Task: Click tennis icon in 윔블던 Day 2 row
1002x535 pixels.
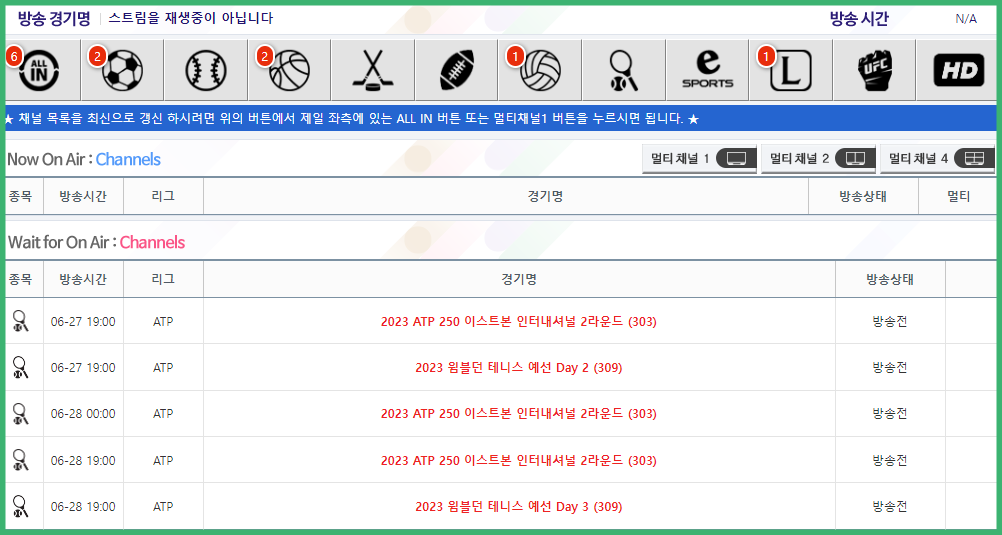Action: pos(21,368)
